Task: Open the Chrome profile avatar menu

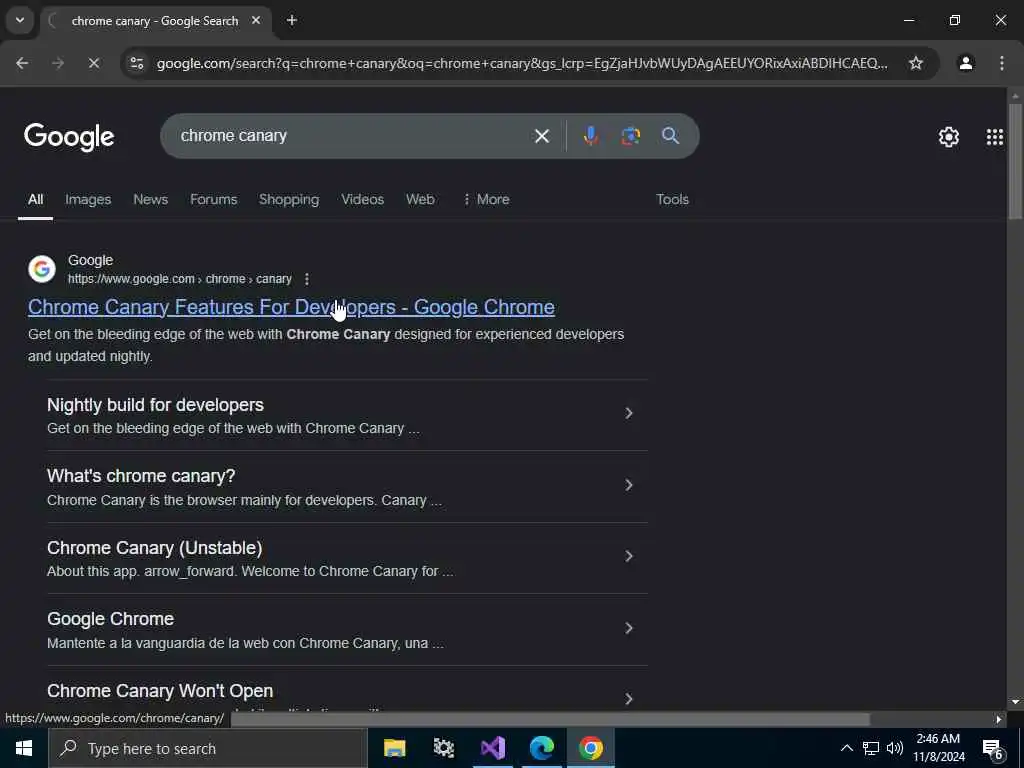Action: [965, 63]
